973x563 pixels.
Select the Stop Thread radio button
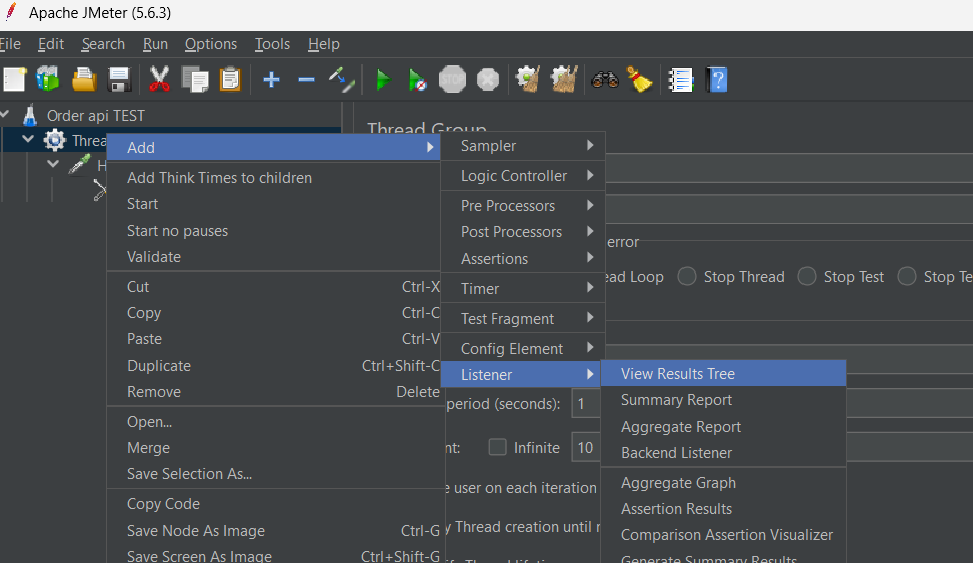(x=687, y=276)
